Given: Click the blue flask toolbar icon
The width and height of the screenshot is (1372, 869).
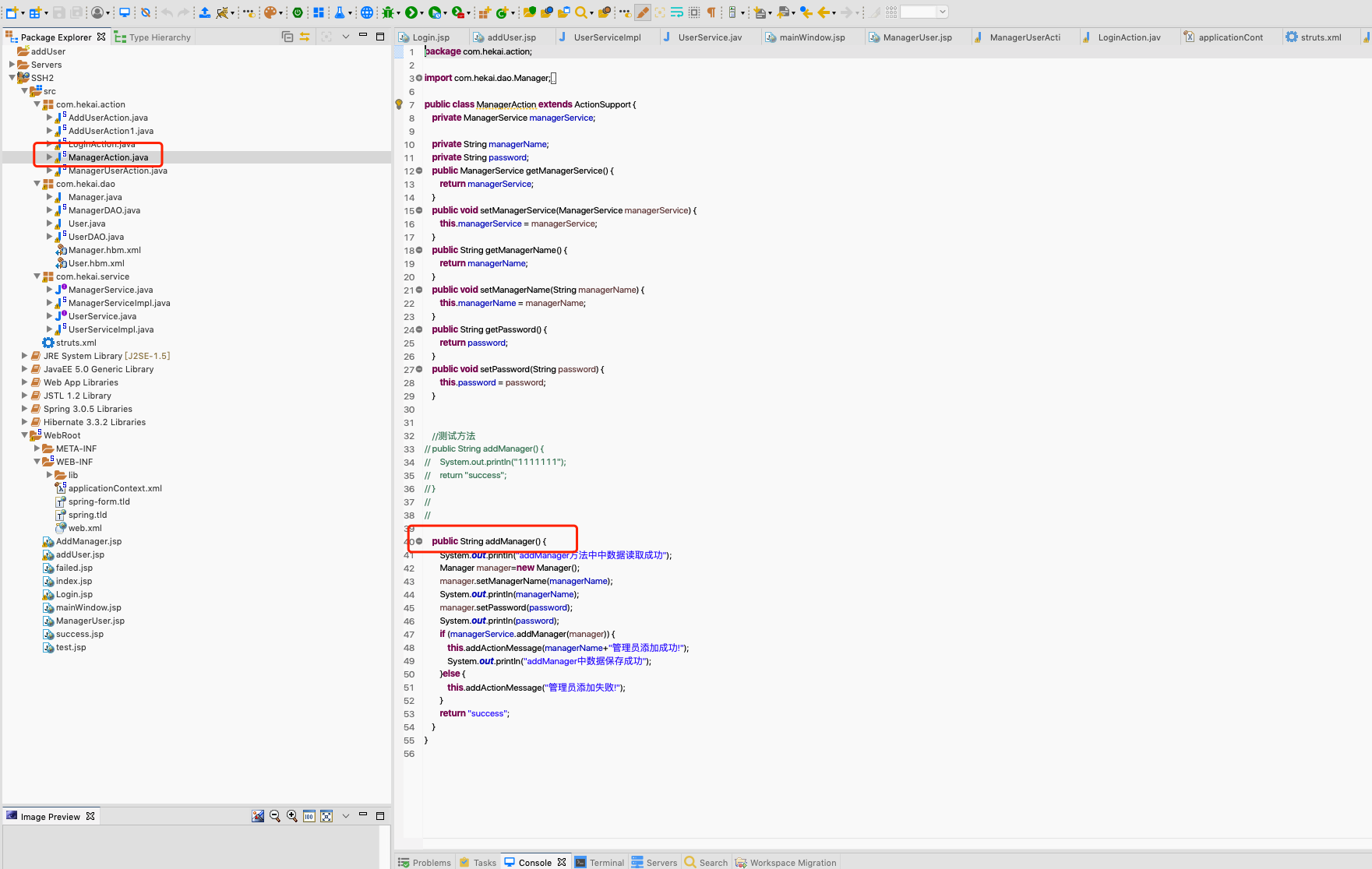Looking at the screenshot, I should (339, 12).
